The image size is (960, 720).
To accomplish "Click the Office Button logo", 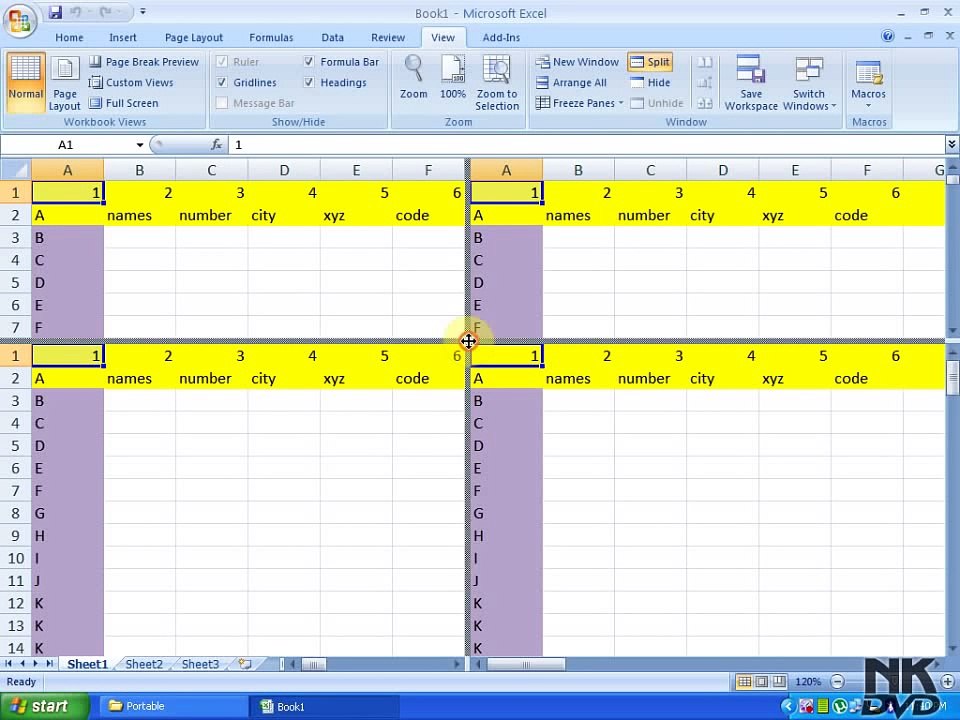I will tap(20, 20).
